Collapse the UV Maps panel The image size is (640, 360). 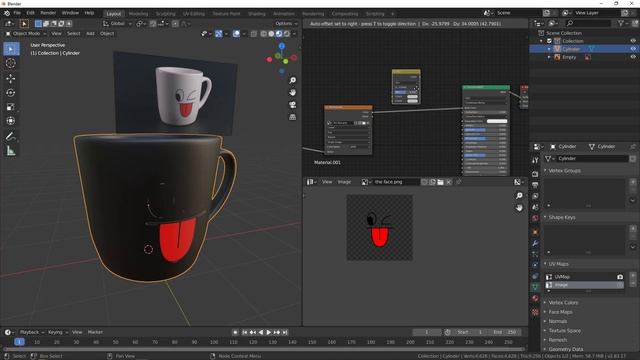[x=558, y=264]
